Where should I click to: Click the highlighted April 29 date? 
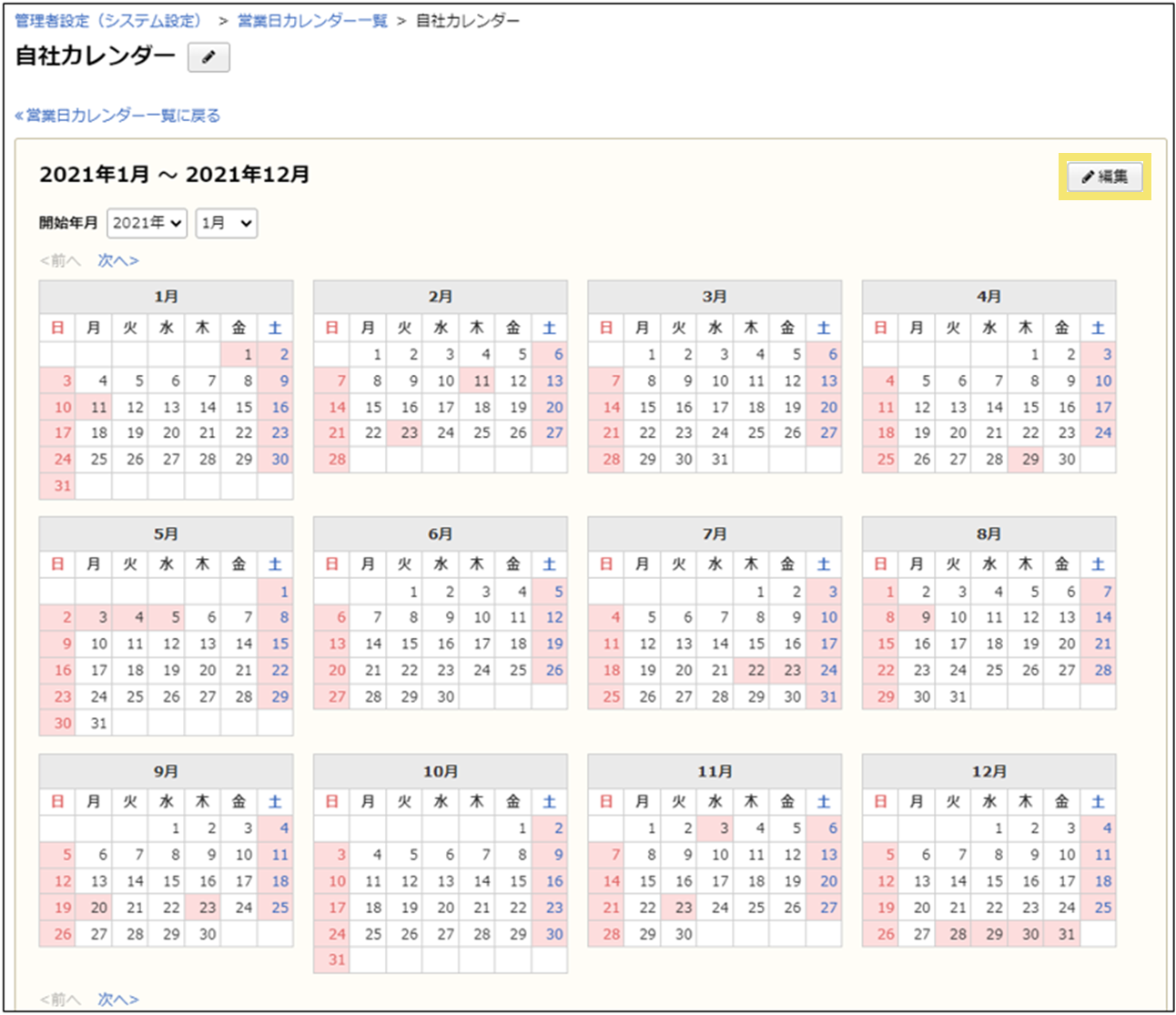click(x=1027, y=460)
